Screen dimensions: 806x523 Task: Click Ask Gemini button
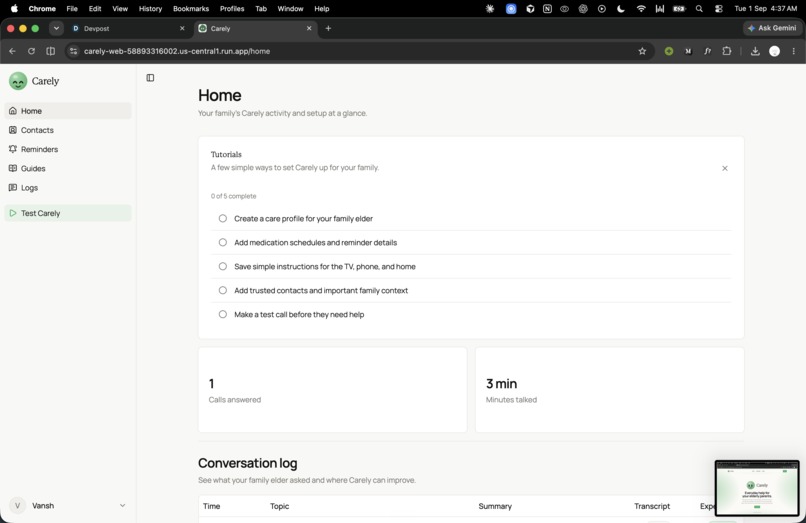772,28
